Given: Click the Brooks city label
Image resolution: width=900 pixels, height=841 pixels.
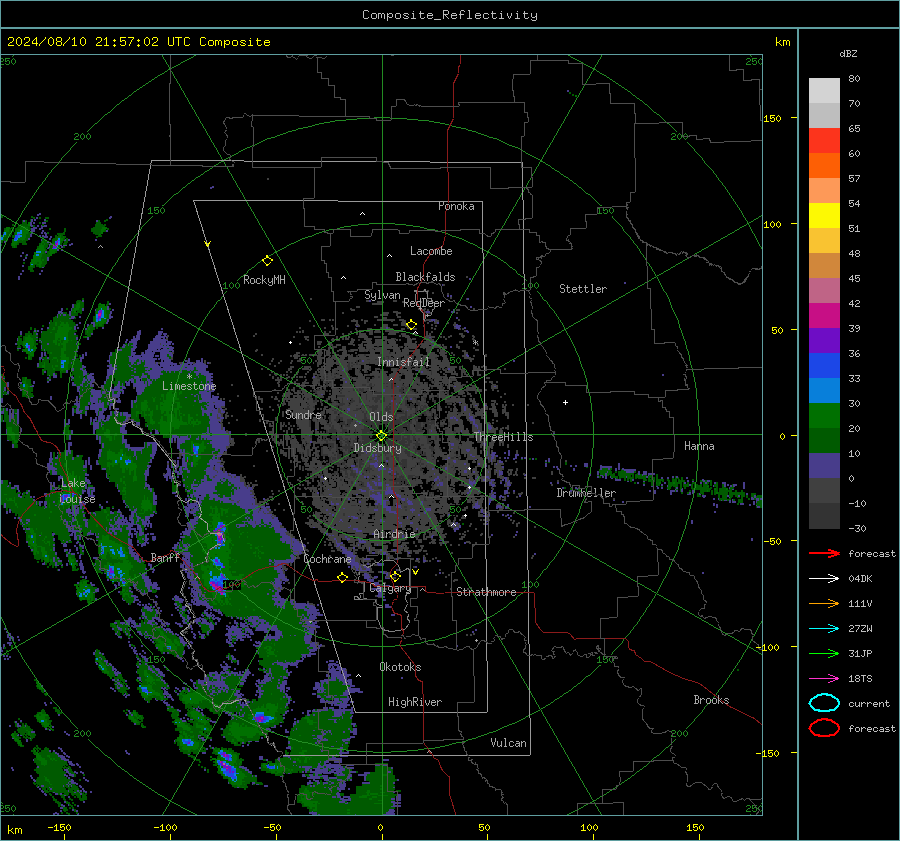Looking at the screenshot, I should pyautogui.click(x=711, y=700).
